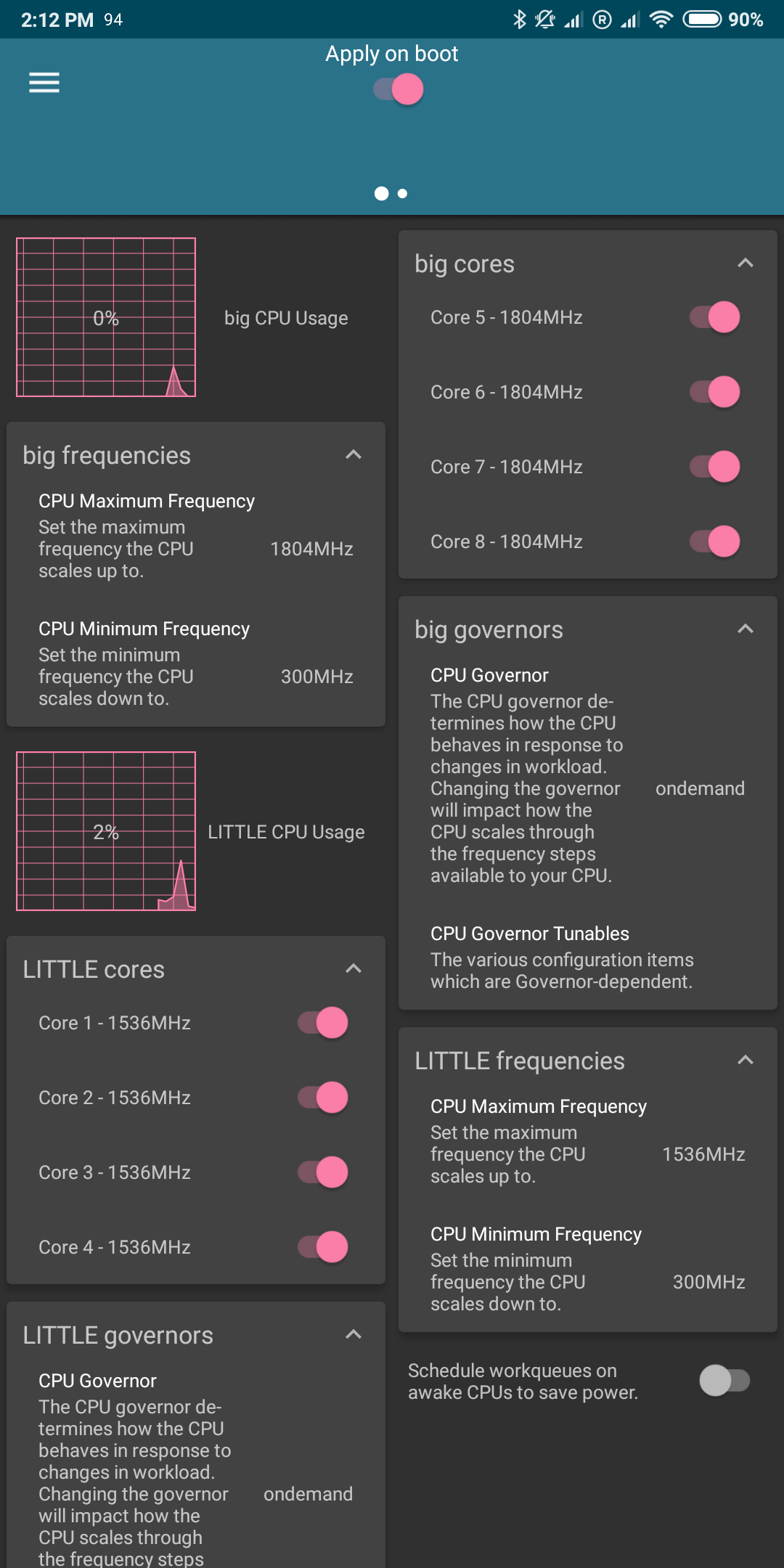Image resolution: width=784 pixels, height=1568 pixels.
Task: Open big CPU Maximum Frequency setting
Action: coord(196,536)
